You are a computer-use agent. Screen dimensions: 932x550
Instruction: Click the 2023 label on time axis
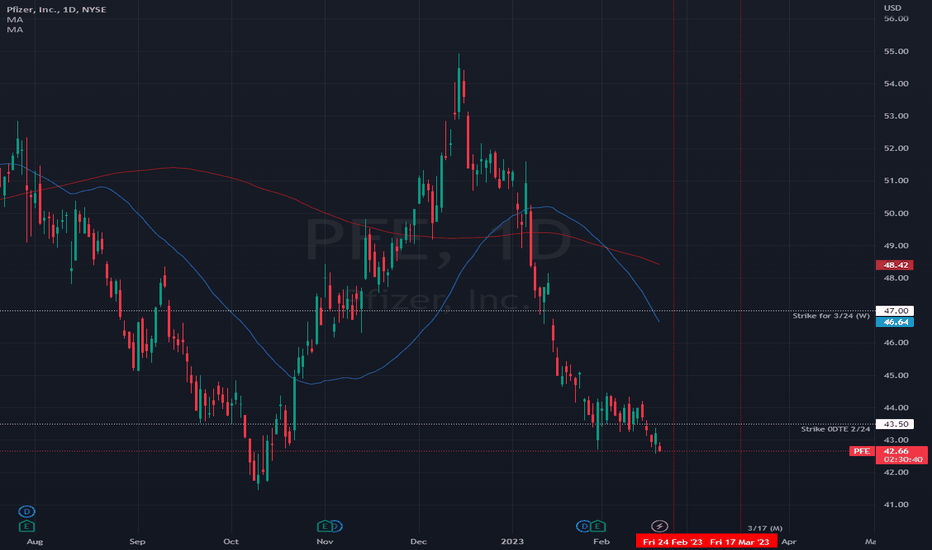(x=512, y=542)
